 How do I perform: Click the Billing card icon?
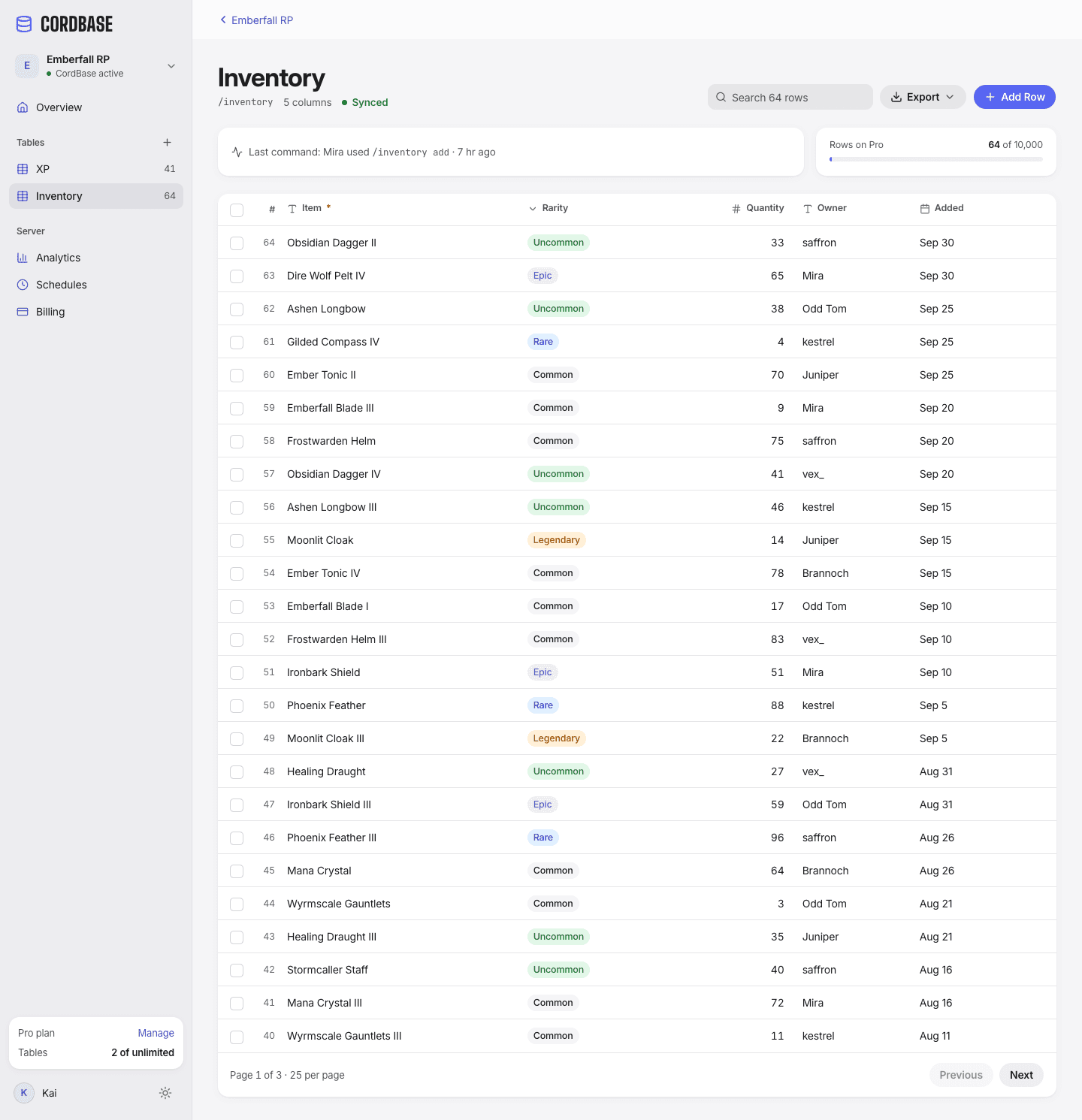[x=23, y=312]
